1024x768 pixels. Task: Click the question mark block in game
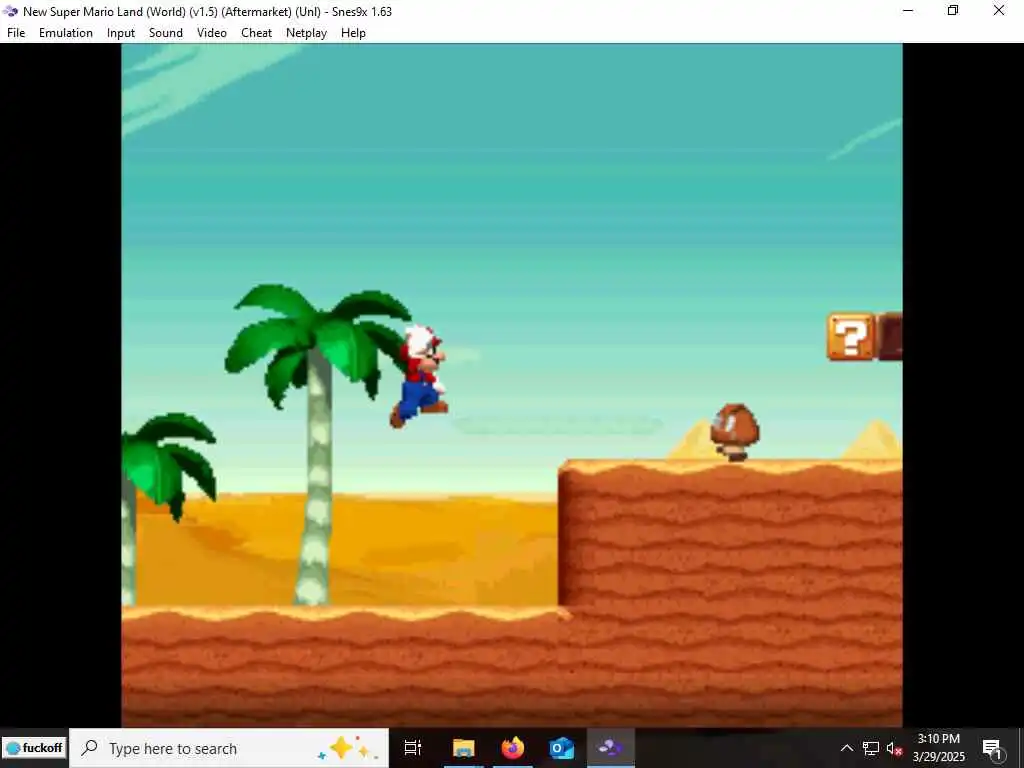(x=850, y=337)
